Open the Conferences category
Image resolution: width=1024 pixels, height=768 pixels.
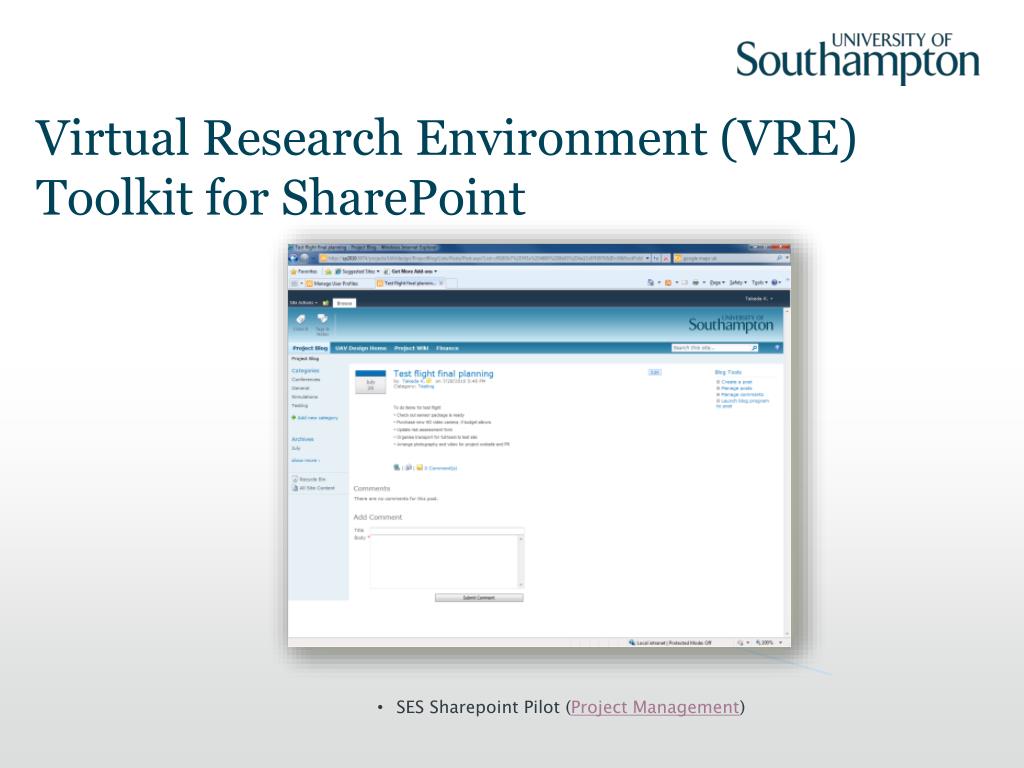[x=306, y=379]
